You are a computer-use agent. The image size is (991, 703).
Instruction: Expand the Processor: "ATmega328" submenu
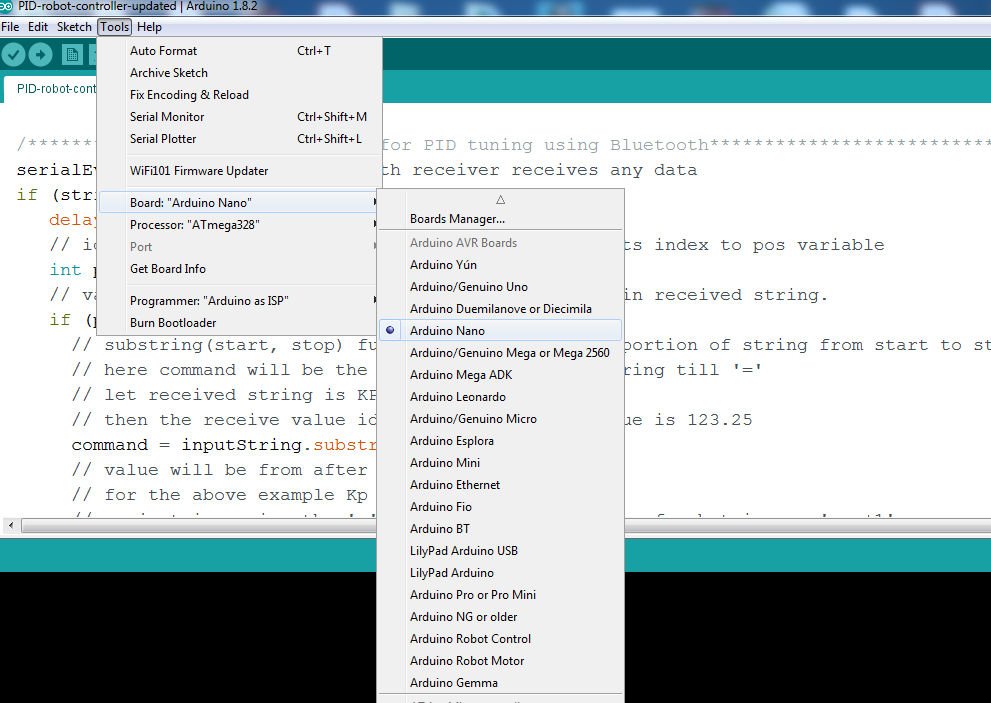coord(239,224)
